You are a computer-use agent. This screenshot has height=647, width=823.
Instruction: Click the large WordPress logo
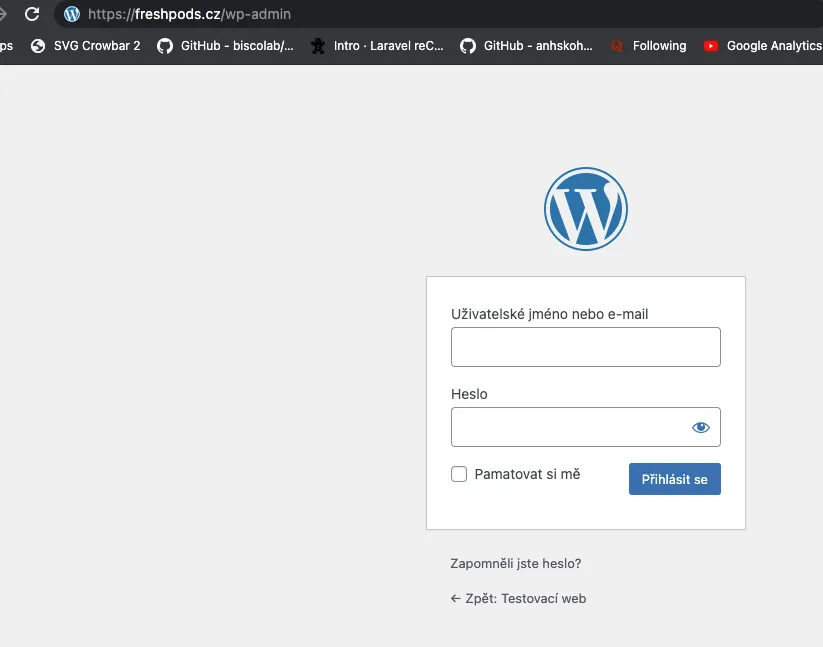coord(586,209)
